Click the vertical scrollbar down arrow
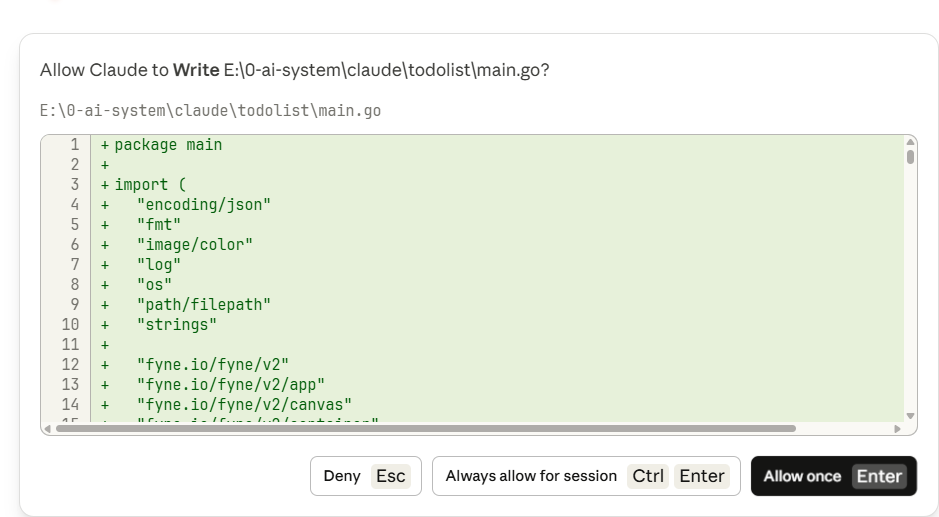 [x=910, y=416]
